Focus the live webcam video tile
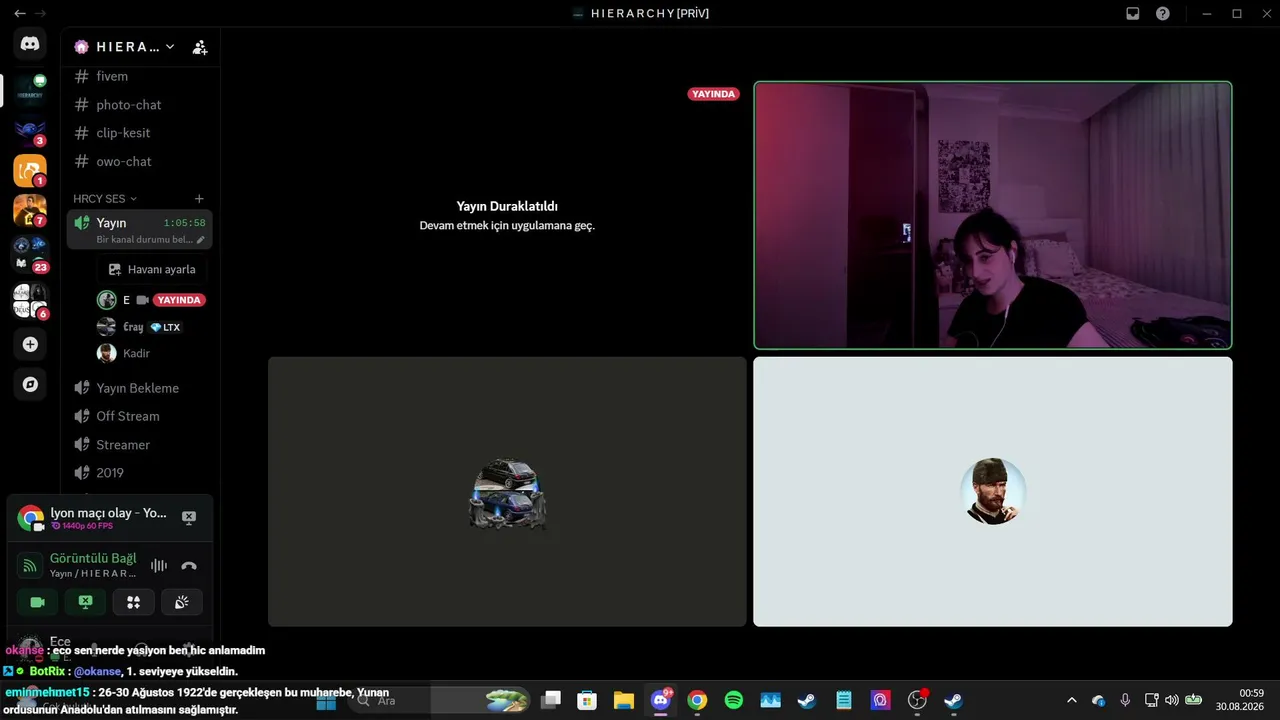The image size is (1280, 720). (993, 215)
